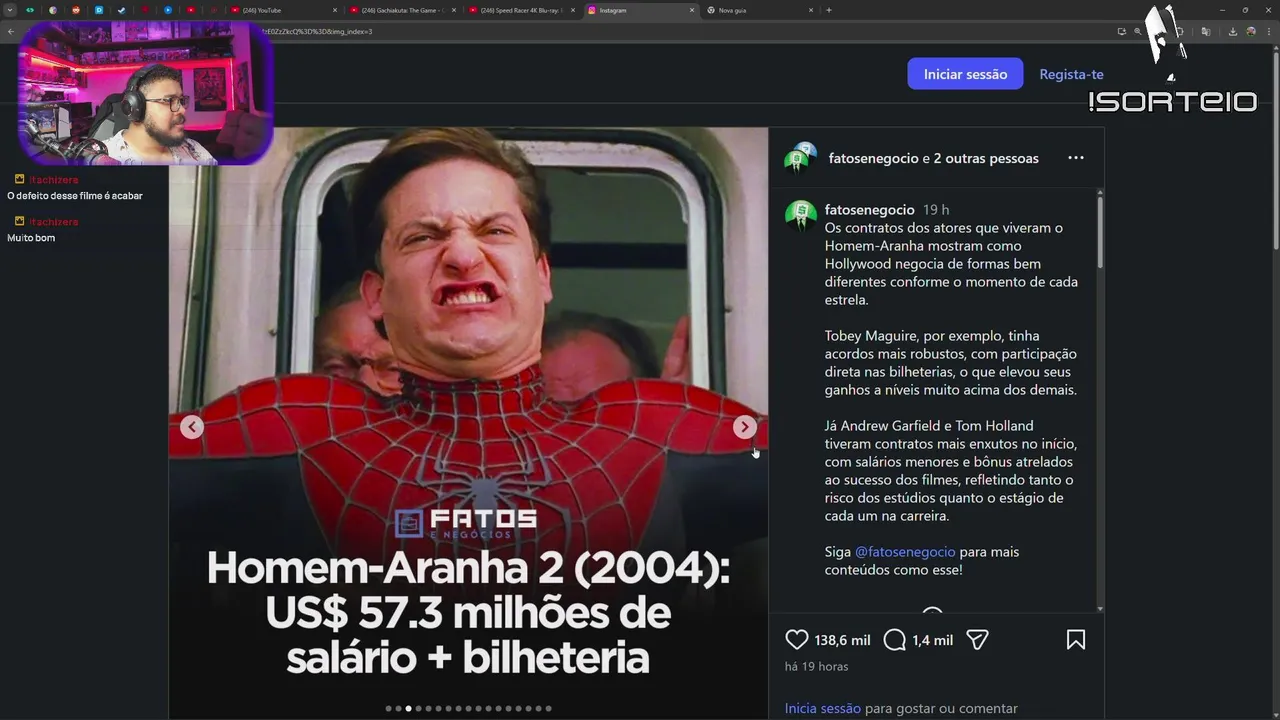Open the translate page icon
This screenshot has height=720, width=1280.
click(x=1206, y=31)
